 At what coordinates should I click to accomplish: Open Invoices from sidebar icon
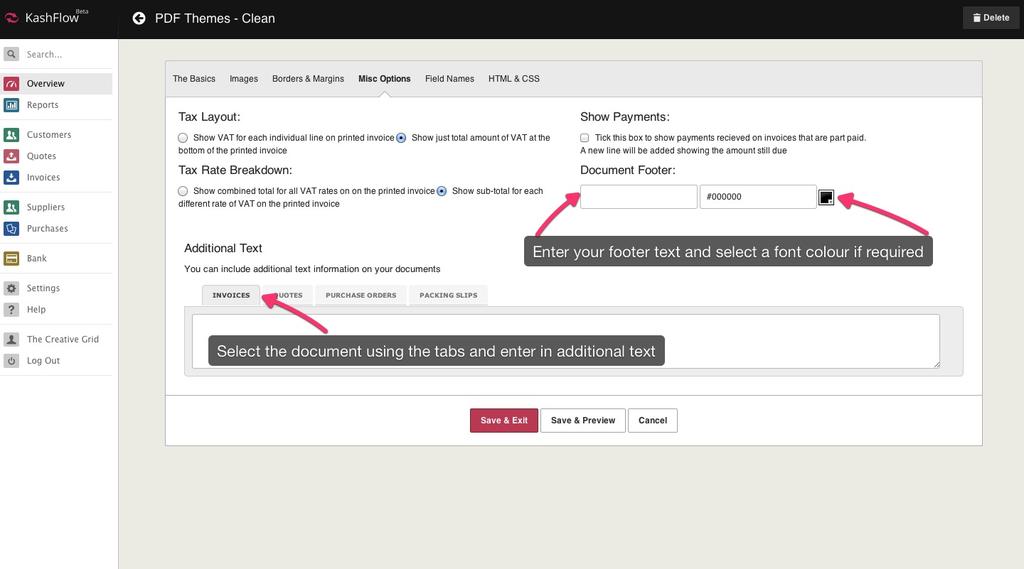[12, 178]
